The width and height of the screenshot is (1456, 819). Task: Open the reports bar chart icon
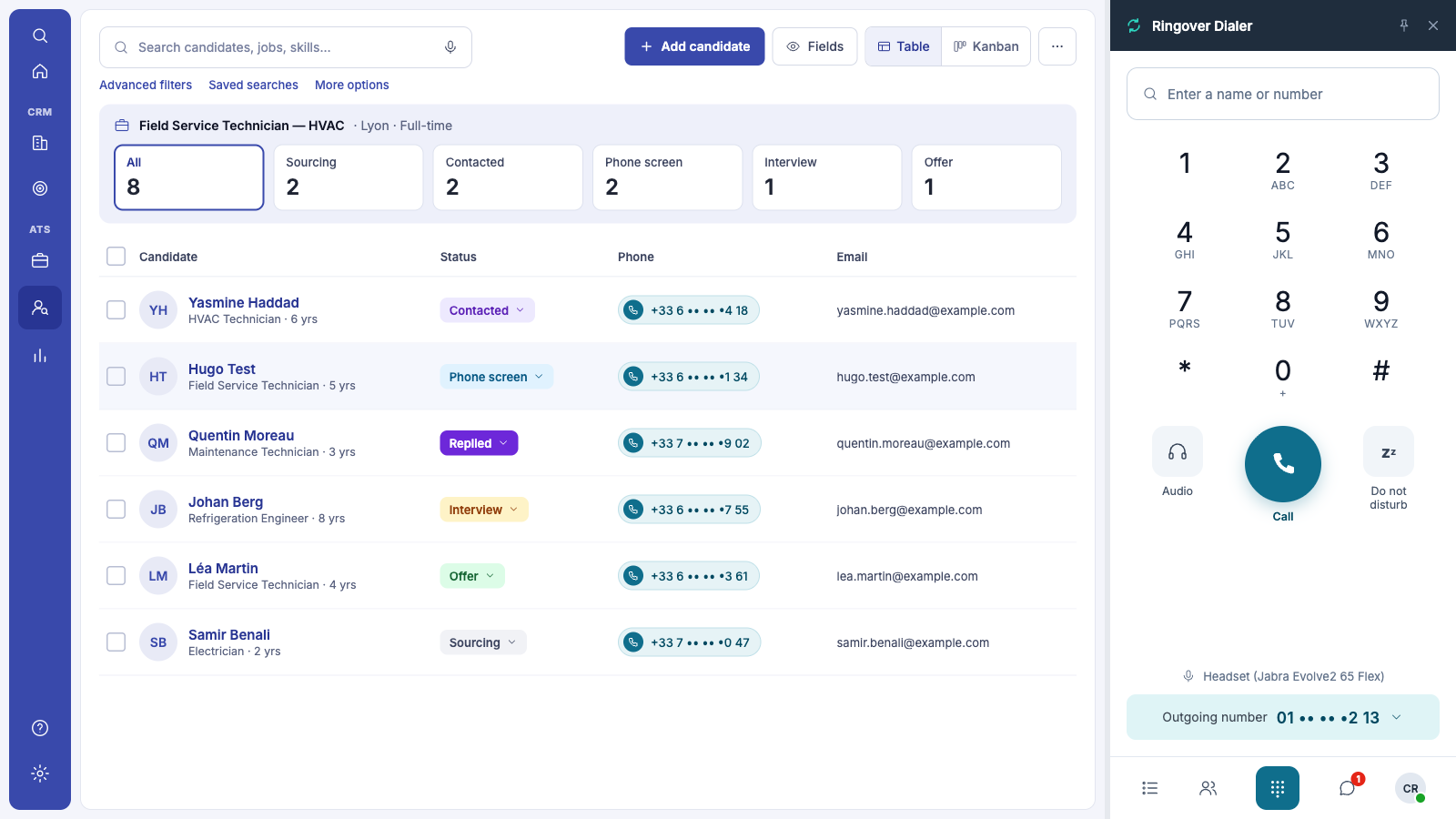coord(40,356)
